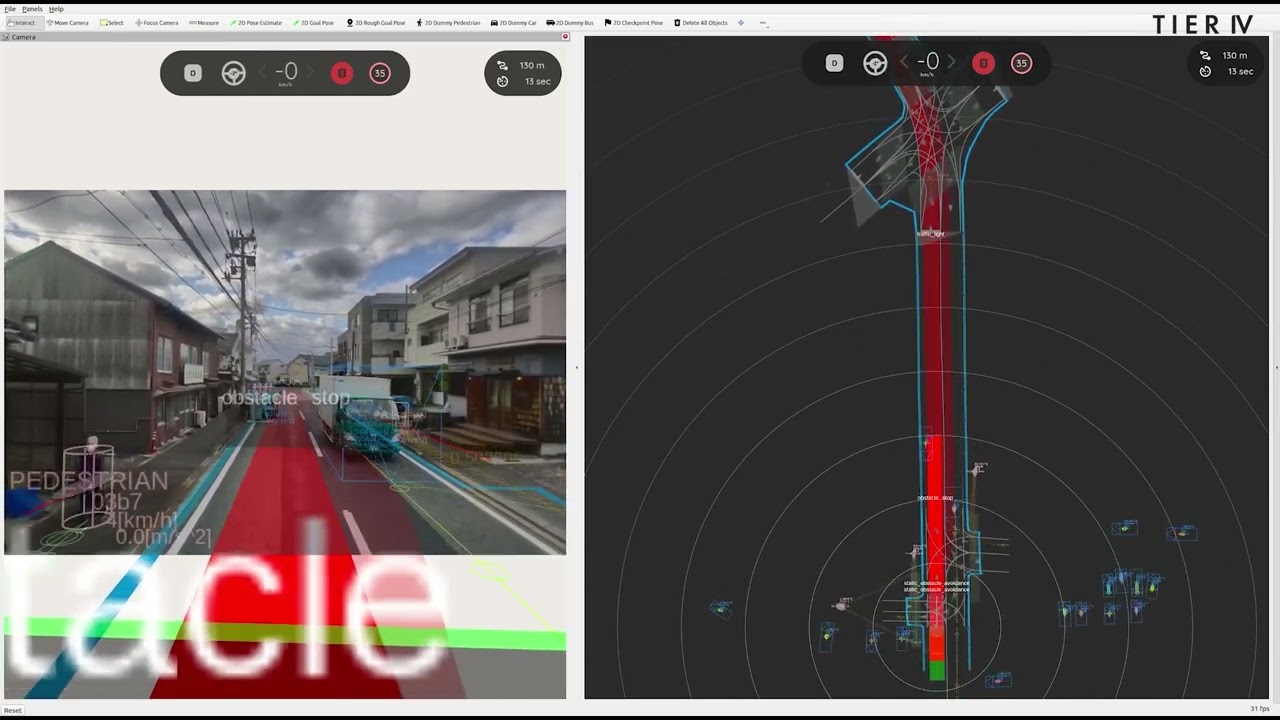The height and width of the screenshot is (720, 1280).
Task: Open the Panels menu
Action: [33, 9]
